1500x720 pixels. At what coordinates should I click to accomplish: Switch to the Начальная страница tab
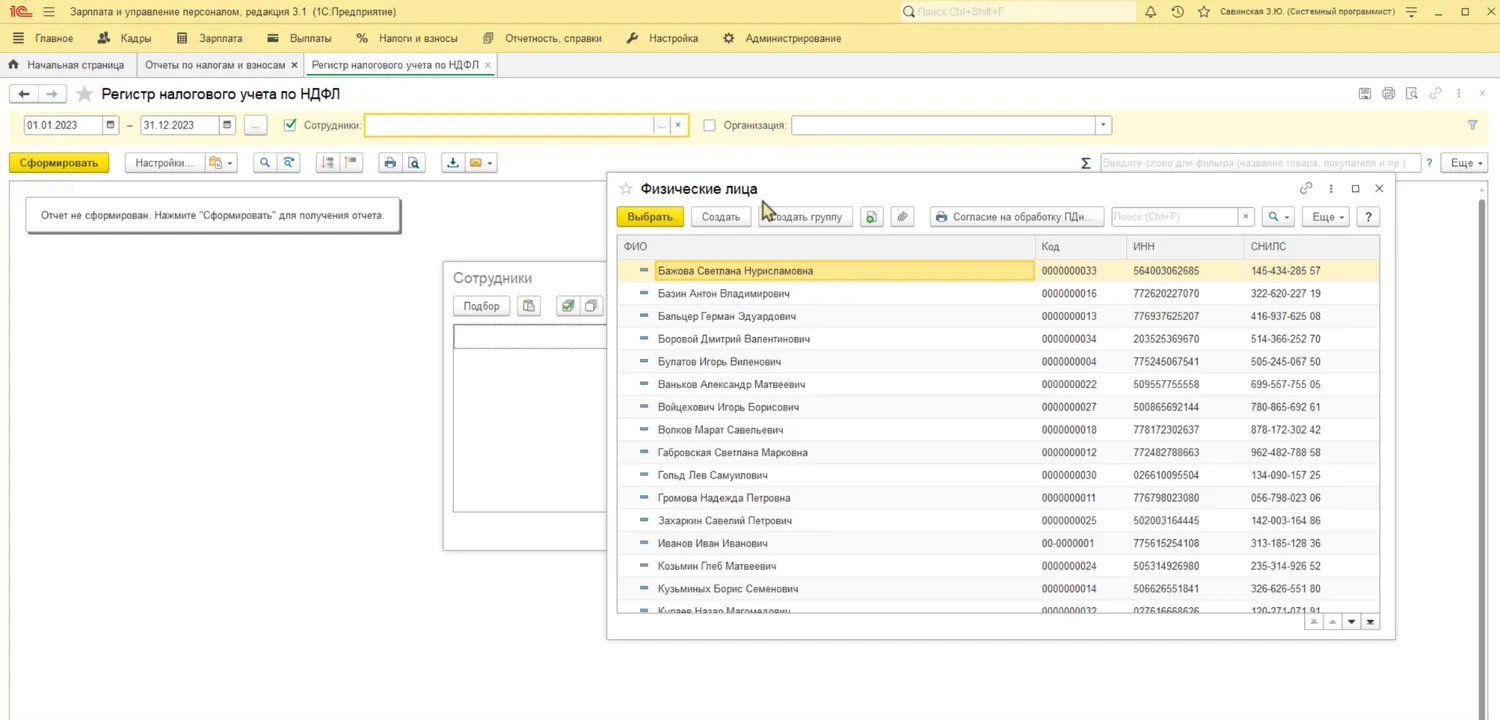(67, 65)
